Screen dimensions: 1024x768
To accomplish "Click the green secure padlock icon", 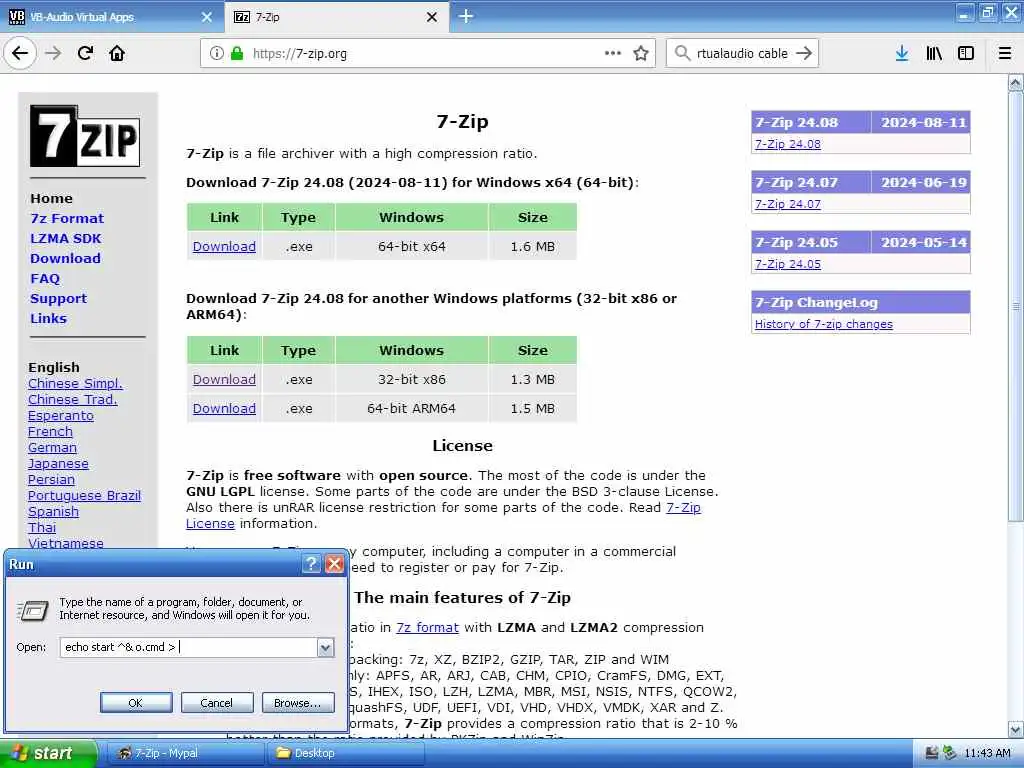I will tap(237, 54).
